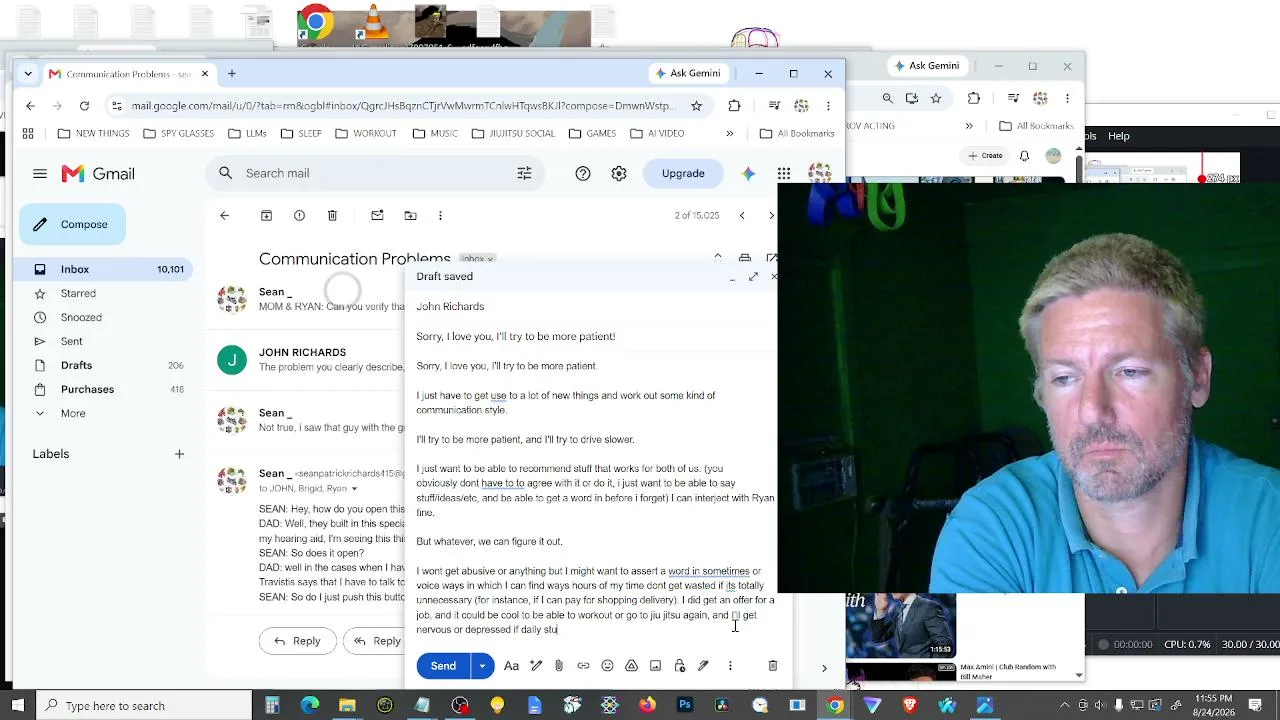Open Gmail settings gear
This screenshot has height=720, width=1280.
tap(619, 173)
